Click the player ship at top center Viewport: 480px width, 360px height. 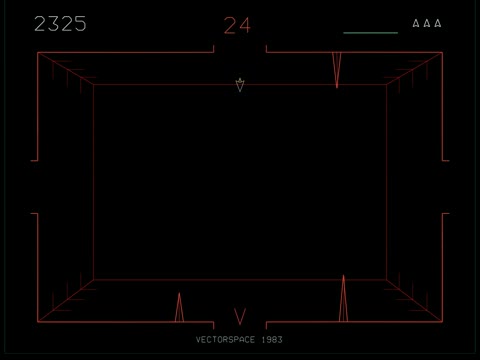click(x=240, y=85)
